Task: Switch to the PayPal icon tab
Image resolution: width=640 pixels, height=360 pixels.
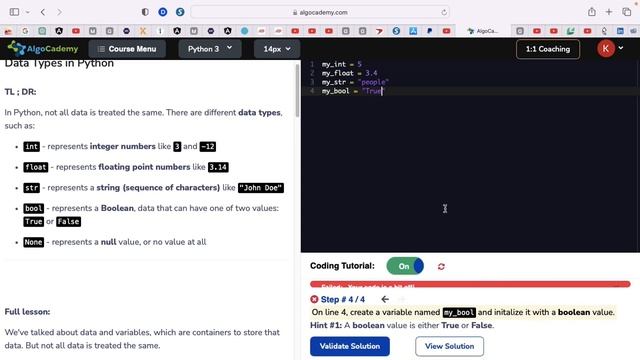Action: point(430,31)
